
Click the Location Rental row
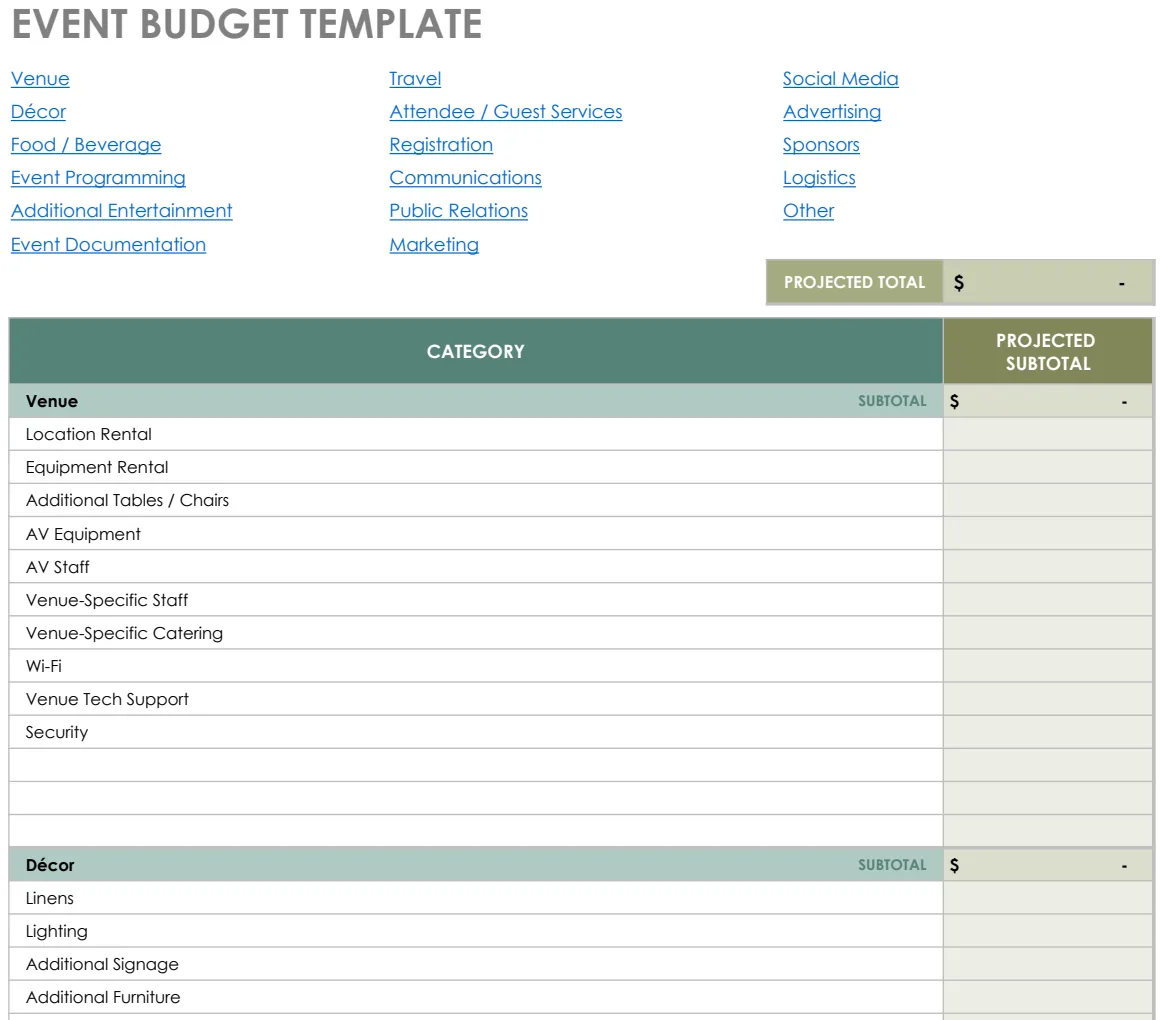coord(476,434)
